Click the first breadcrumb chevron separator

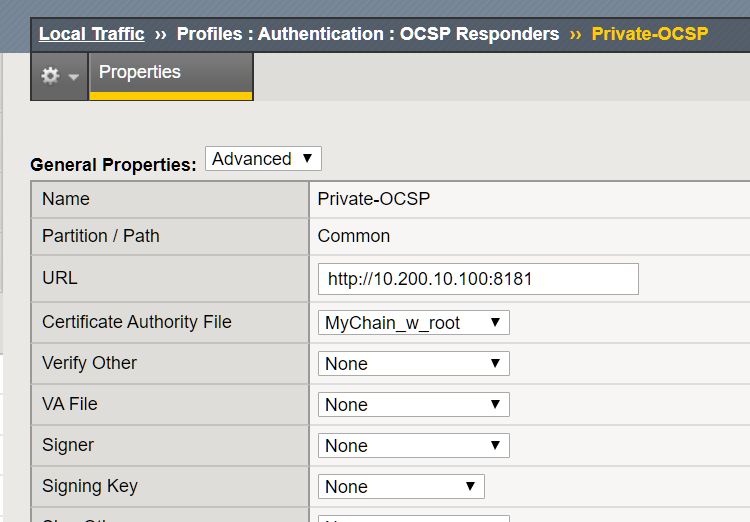click(161, 34)
